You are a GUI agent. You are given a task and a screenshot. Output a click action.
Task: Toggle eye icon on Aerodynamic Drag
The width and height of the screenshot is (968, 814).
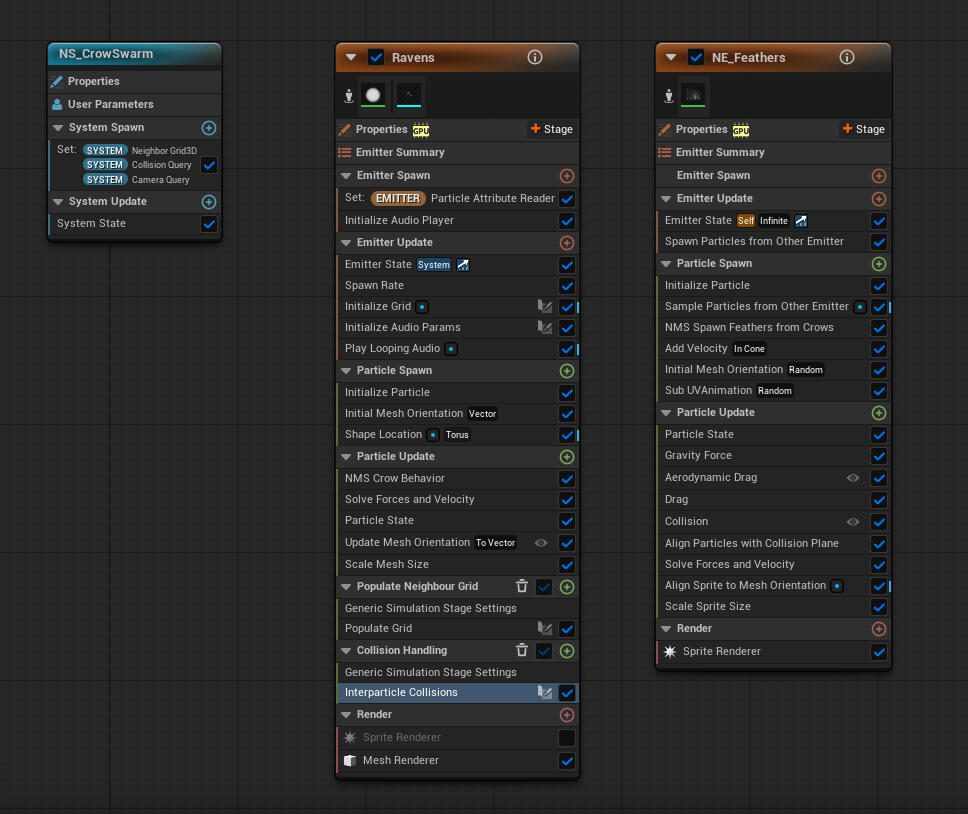853,478
